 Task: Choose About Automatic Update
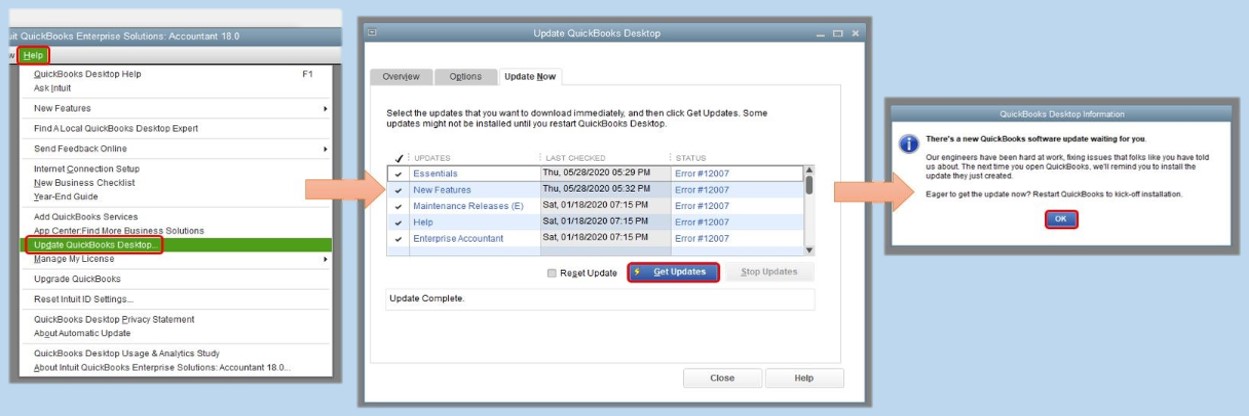175,333
